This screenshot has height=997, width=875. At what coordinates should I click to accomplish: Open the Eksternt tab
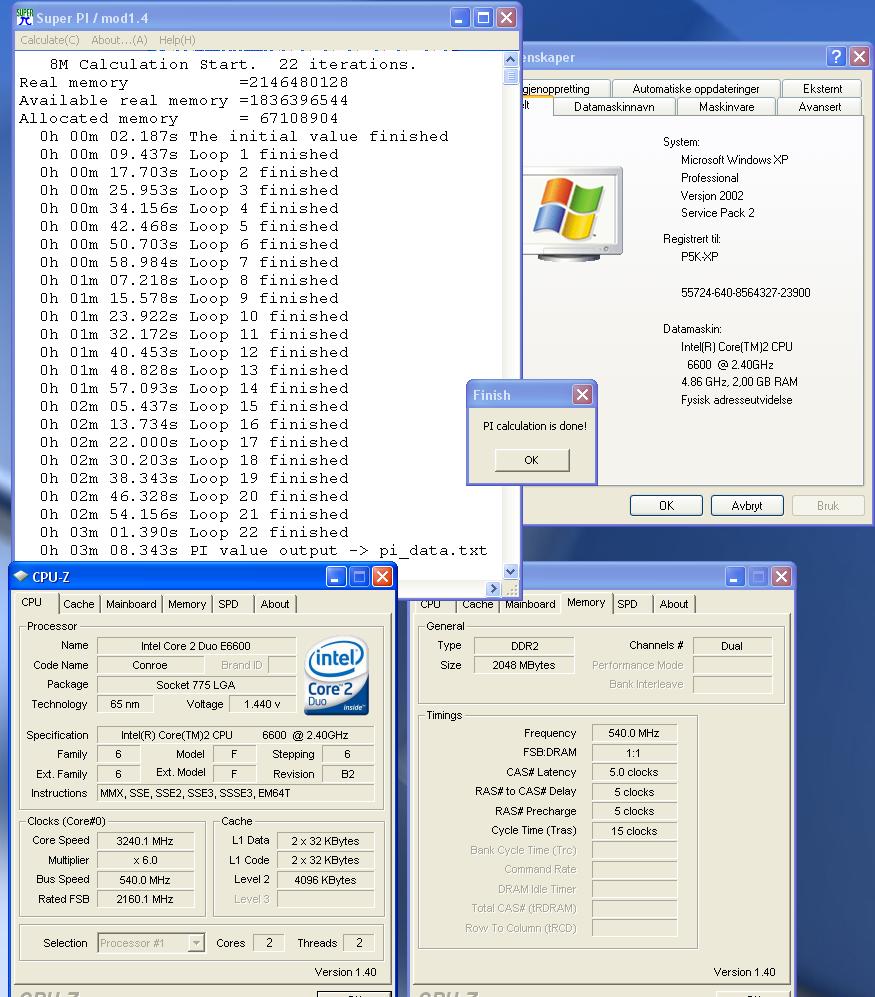click(822, 89)
